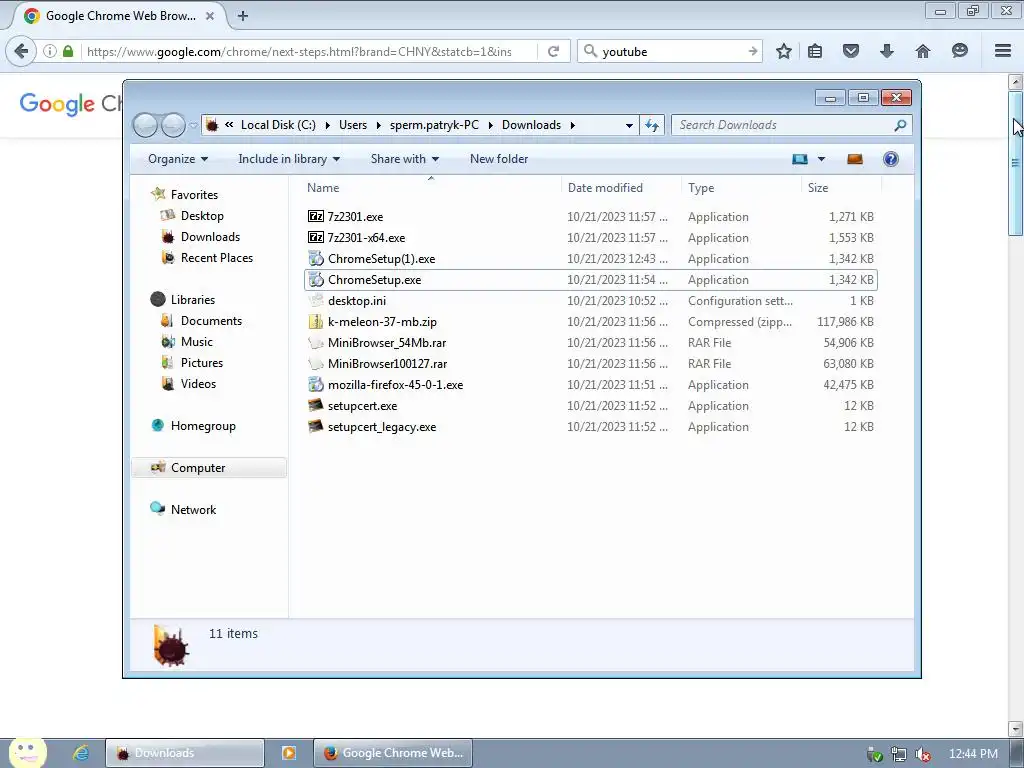Click the green padlock security icon

[x=68, y=51]
